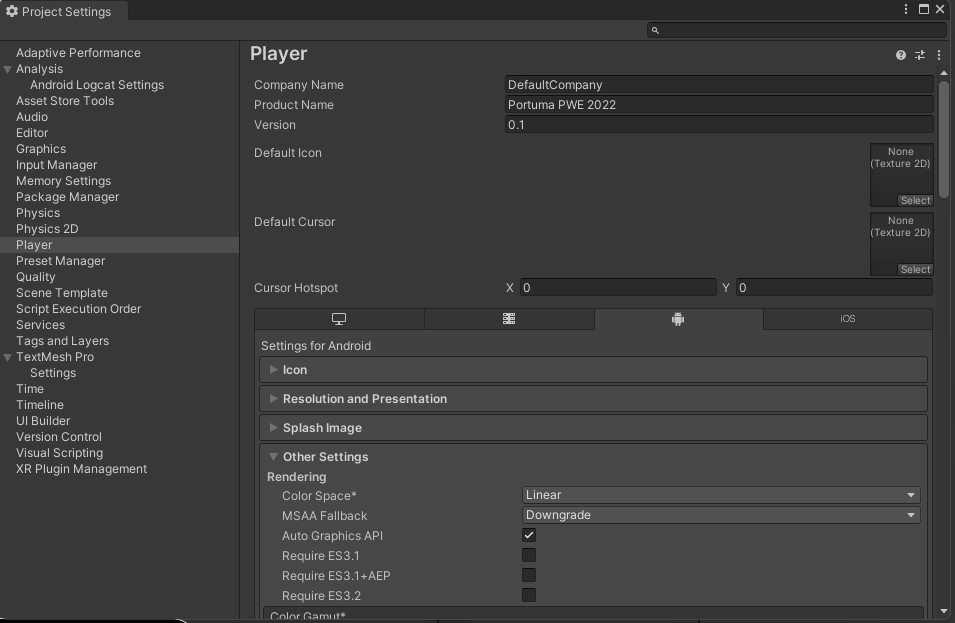The image size is (955, 623).
Task: Click the Default Cursor texture preview slot
Action: 901,244
